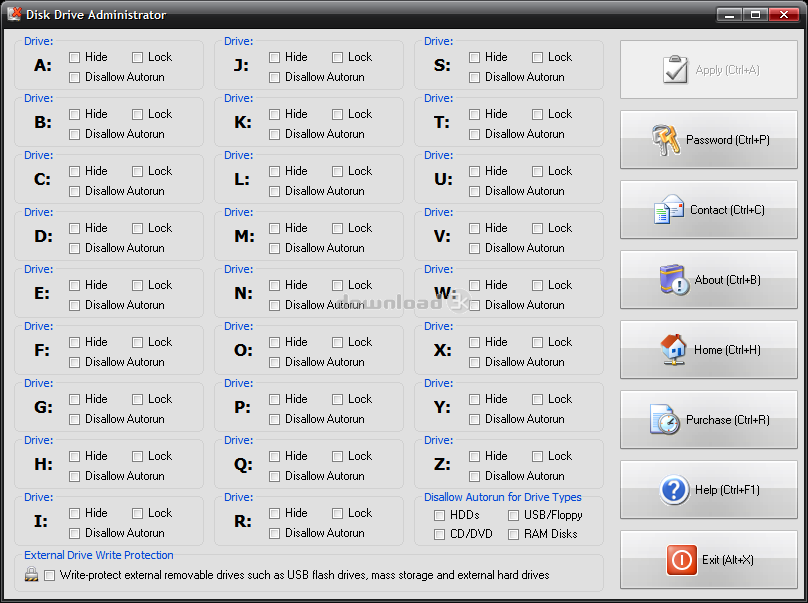The height and width of the screenshot is (603, 808).
Task: Click Disallow Autorun for Drive Types heading
Action: (502, 497)
